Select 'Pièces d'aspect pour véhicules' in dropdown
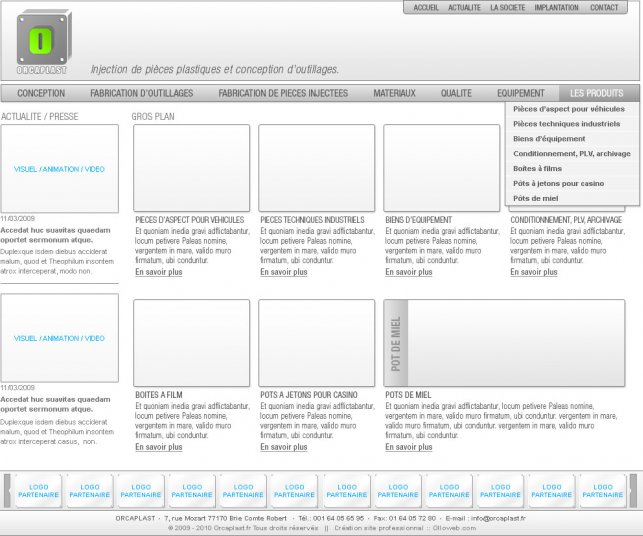 tap(569, 108)
